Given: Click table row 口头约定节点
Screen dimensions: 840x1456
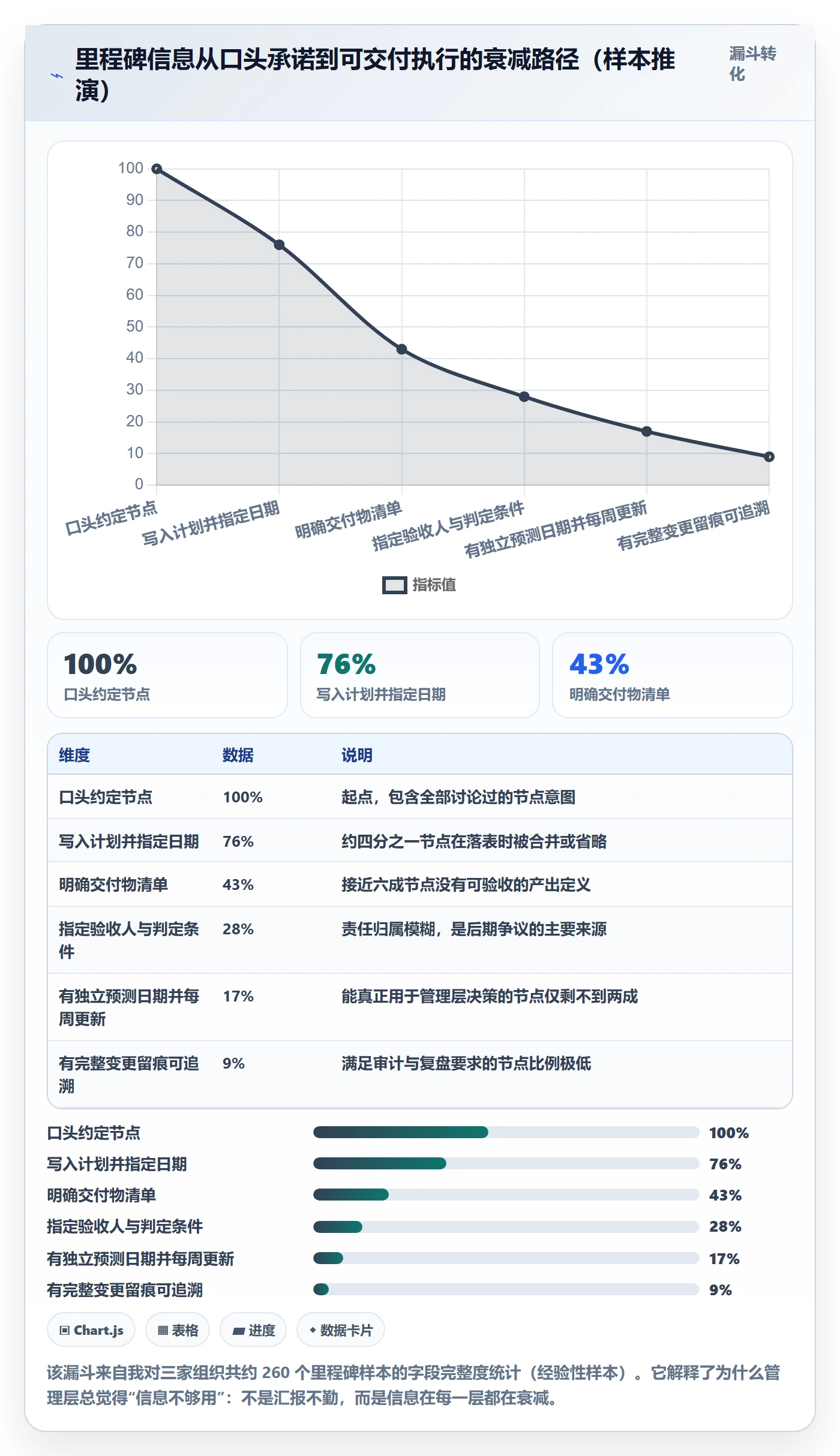Looking at the screenshot, I should [420, 797].
